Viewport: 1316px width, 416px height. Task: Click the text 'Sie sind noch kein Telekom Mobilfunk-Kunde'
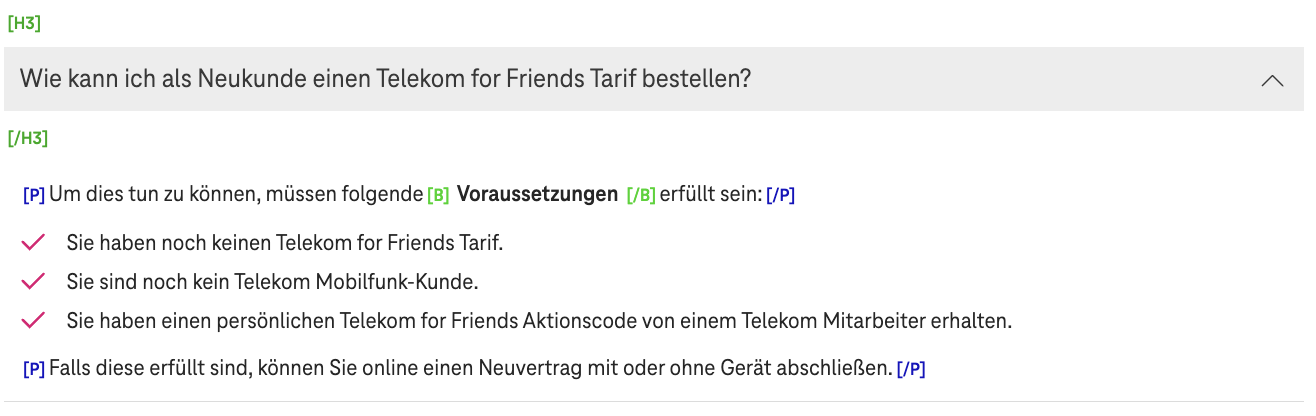[x=272, y=282]
